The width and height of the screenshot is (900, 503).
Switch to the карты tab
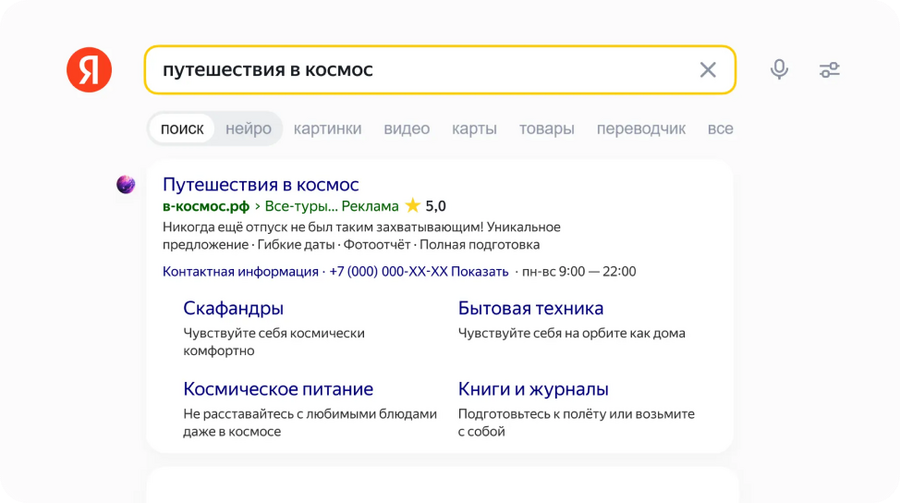click(474, 129)
